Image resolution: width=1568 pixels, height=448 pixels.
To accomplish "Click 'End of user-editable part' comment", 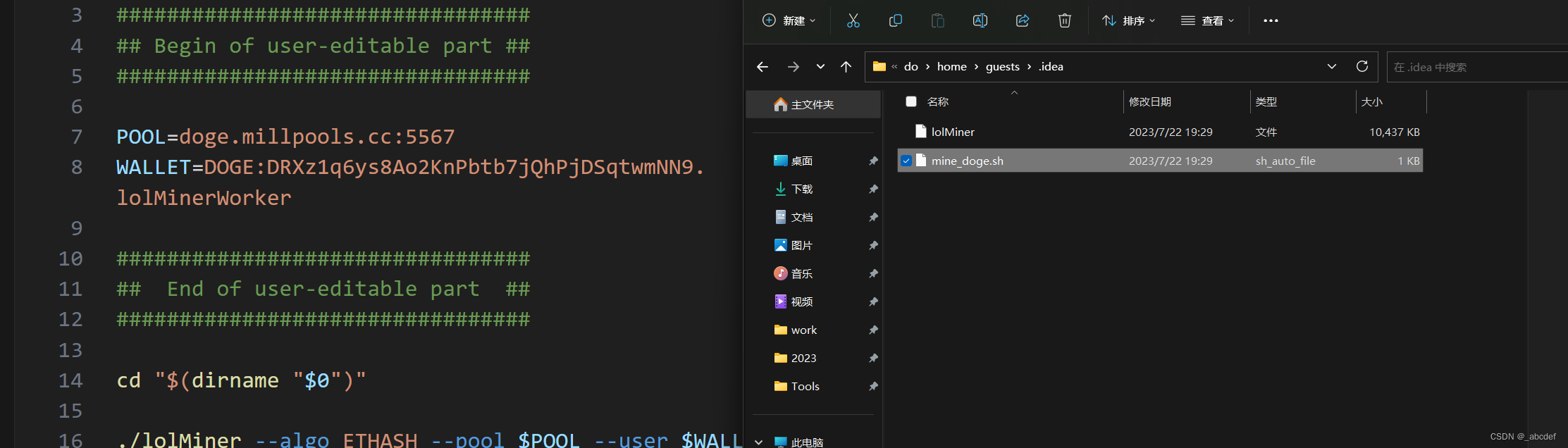I will (x=323, y=289).
